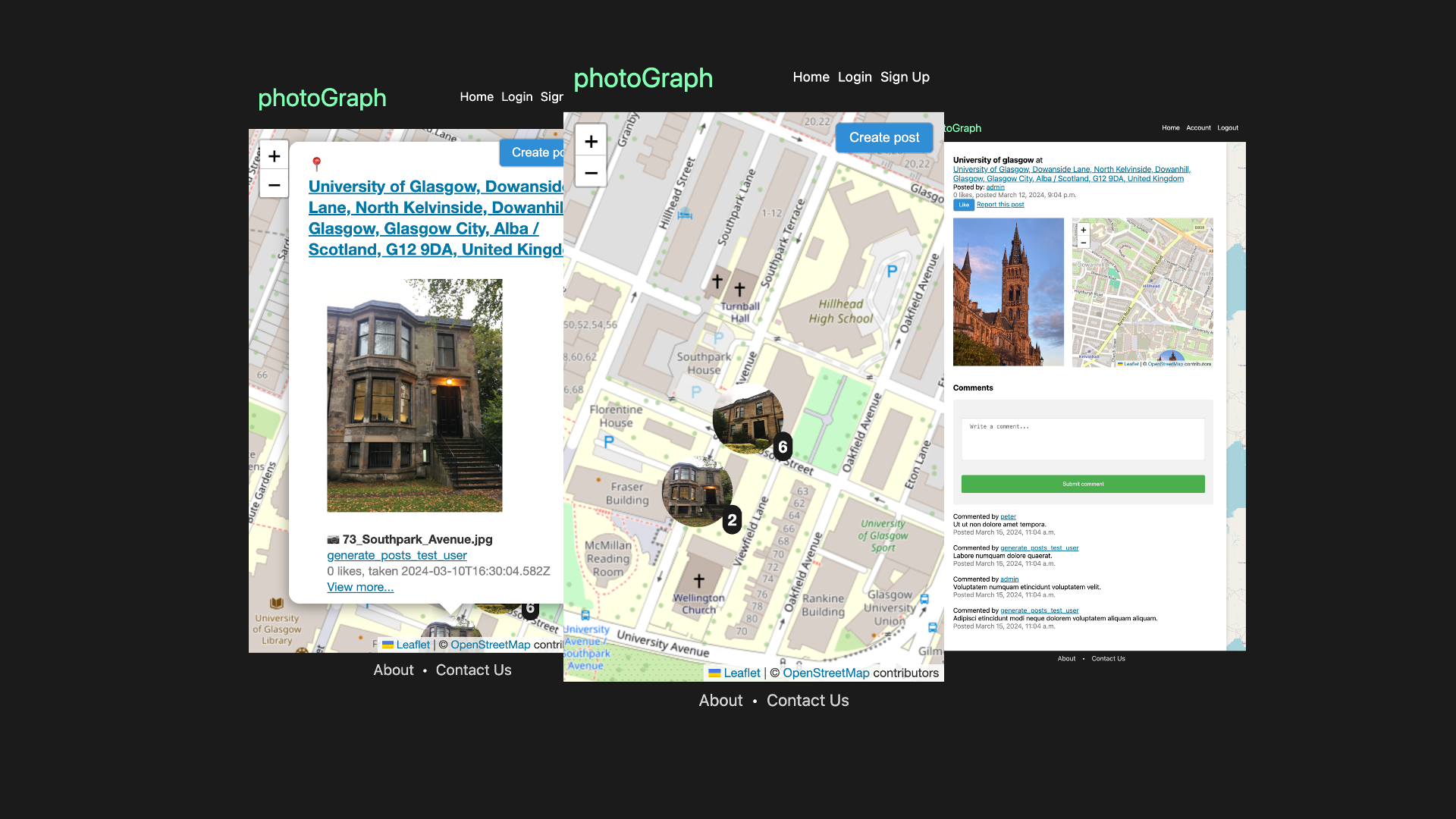
Task: Click the 'Labore numquam dolore quaerat.' comment text
Action: (x=1003, y=556)
